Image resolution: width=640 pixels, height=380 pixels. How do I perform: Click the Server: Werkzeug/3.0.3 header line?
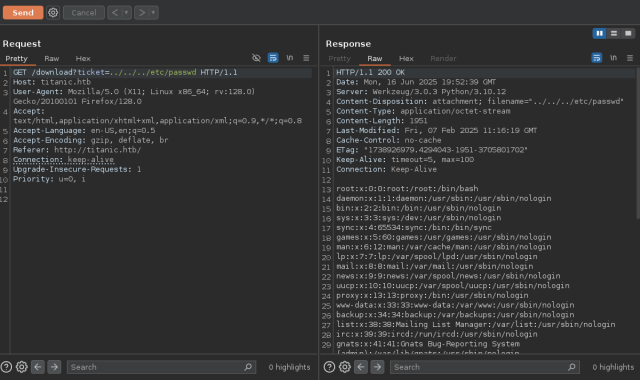pos(421,92)
